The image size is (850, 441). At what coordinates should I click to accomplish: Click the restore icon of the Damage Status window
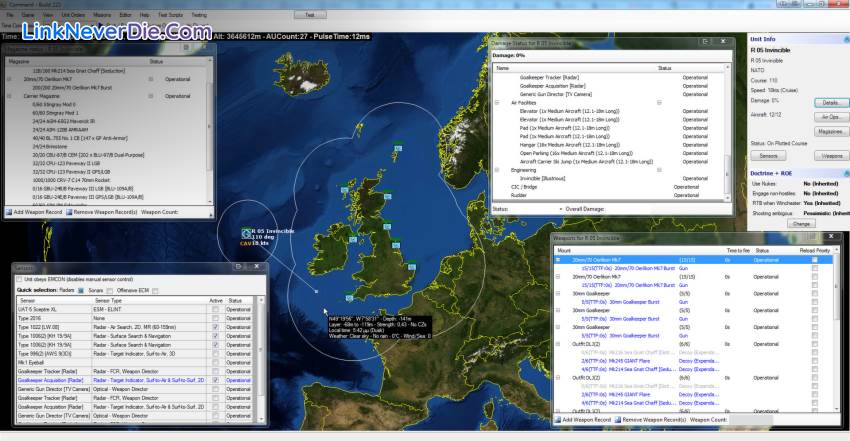705,42
